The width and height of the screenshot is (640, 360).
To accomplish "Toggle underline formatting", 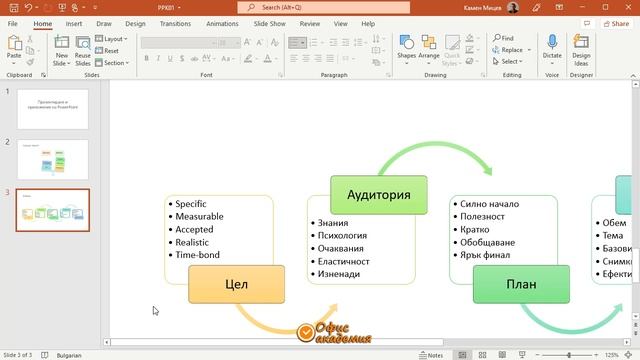I will pyautogui.click(x=170, y=59).
